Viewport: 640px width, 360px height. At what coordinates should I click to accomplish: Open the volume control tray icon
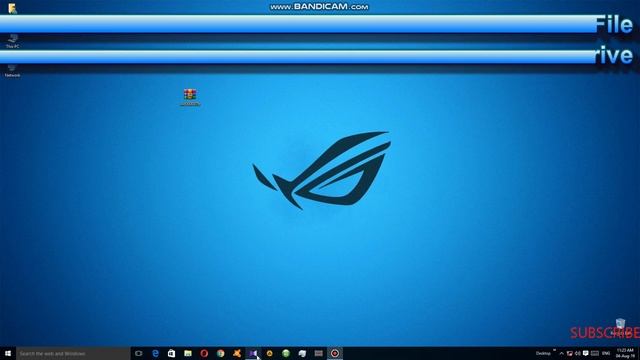578,353
